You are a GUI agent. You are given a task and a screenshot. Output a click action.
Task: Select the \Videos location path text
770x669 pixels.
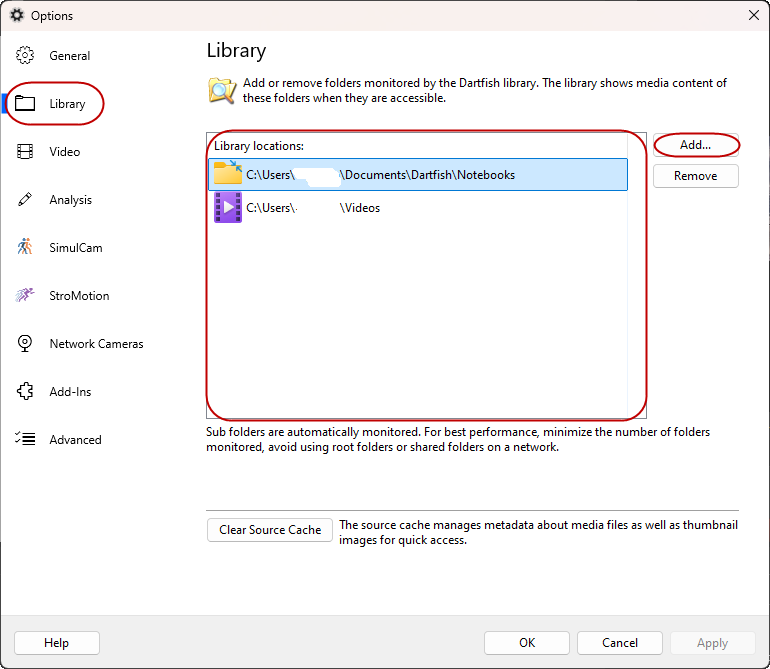(x=313, y=208)
